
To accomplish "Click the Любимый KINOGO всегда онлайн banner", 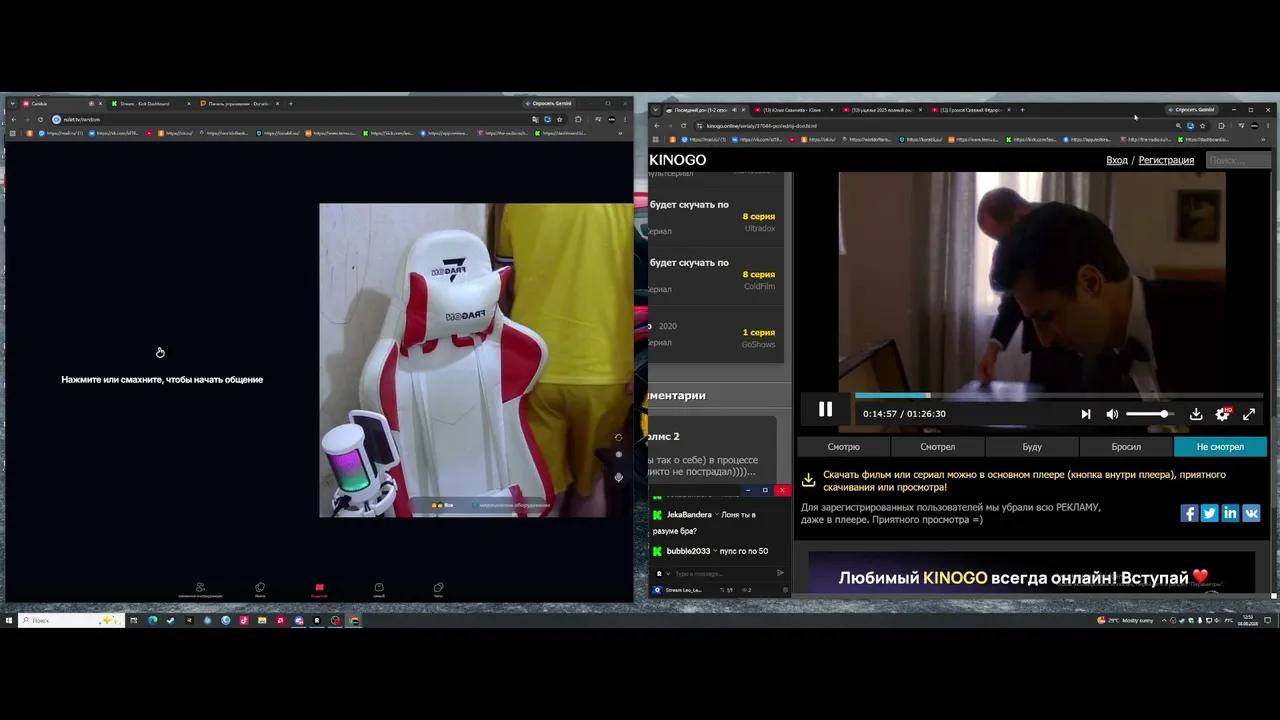I will [1031, 572].
